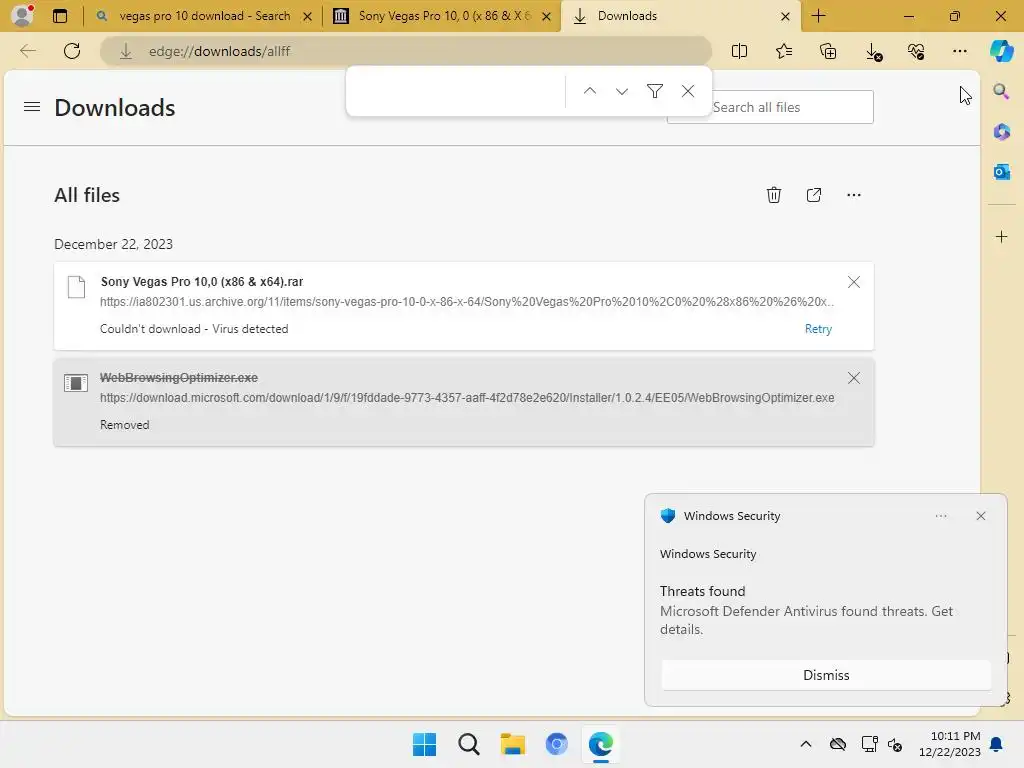Viewport: 1024px width, 768px height.
Task: Open the toolbar Downloads icon
Action: (872, 52)
